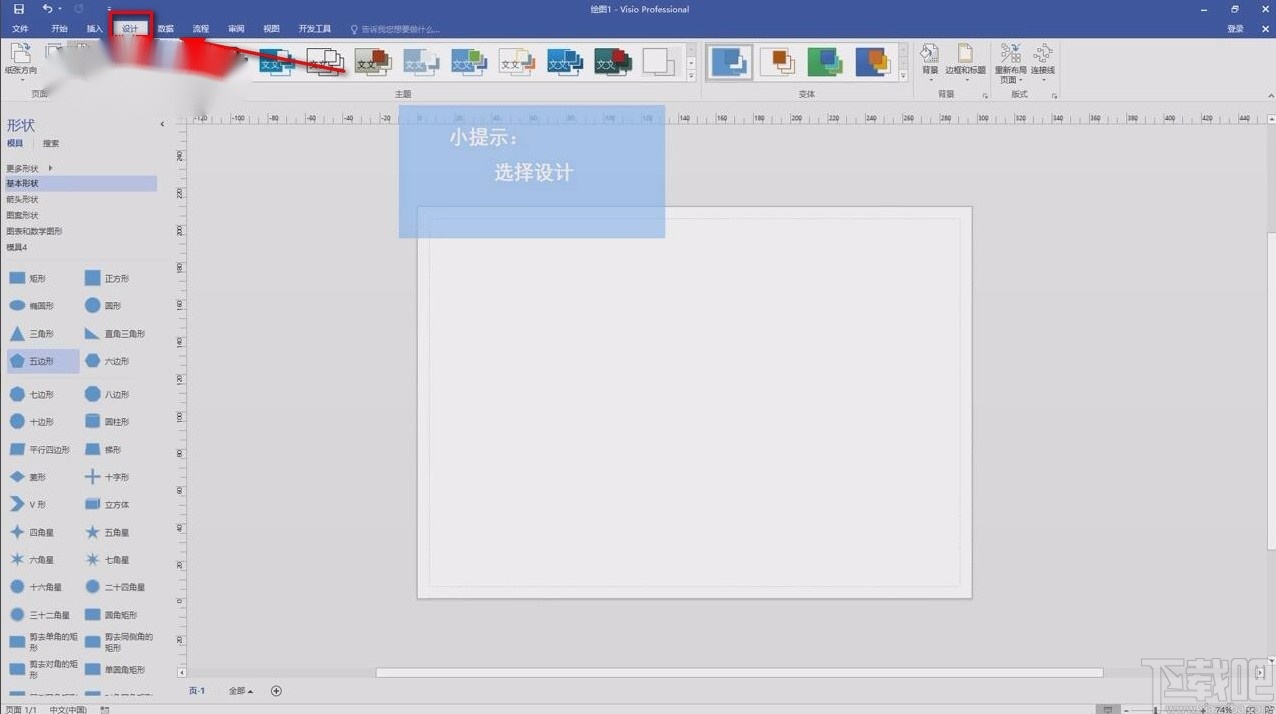Open the 开始 (Home) ribbon tab
This screenshot has height=714, width=1276.
pyautogui.click(x=57, y=29)
